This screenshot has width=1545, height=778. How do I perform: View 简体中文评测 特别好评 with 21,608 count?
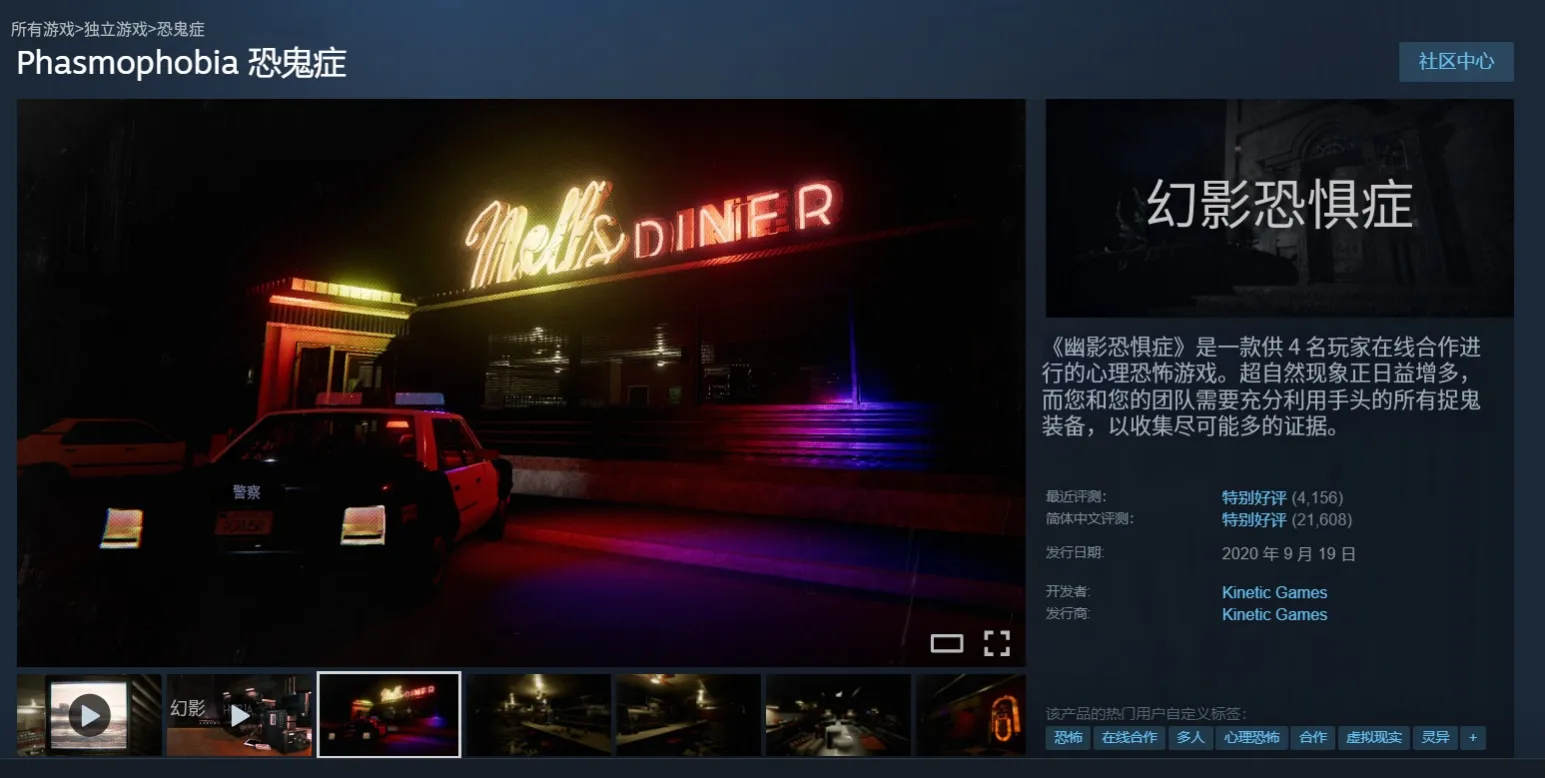(x=1253, y=520)
